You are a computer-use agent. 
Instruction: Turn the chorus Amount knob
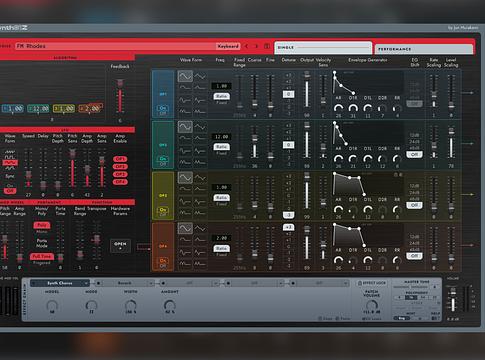point(170,305)
